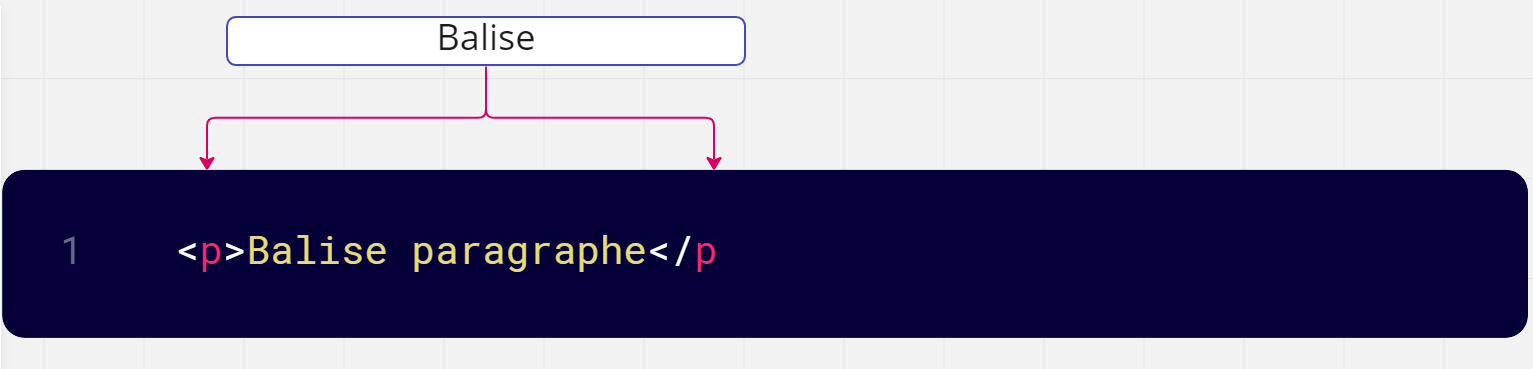Select the line number 1 in gutter
Image resolution: width=1533 pixels, height=369 pixels.
coord(70,252)
